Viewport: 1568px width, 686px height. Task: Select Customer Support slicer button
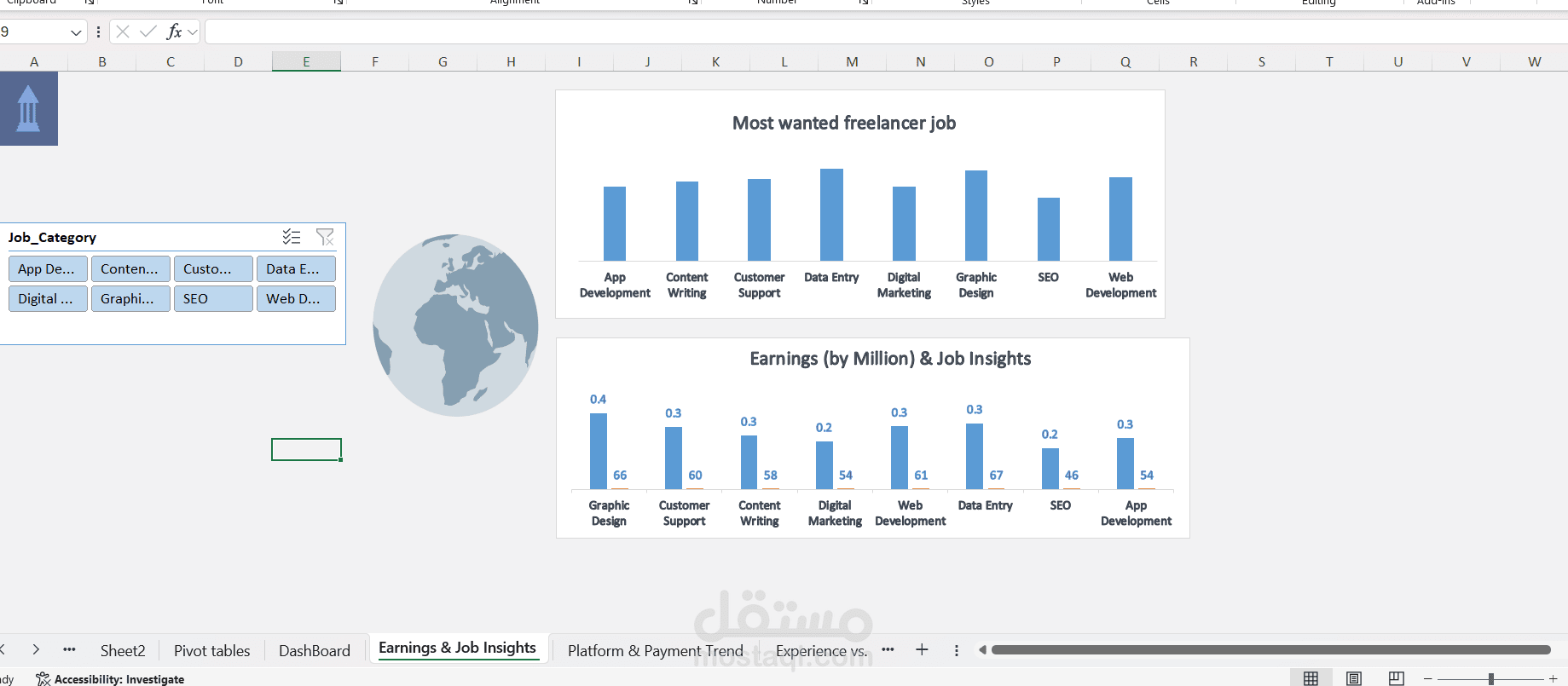coord(213,268)
